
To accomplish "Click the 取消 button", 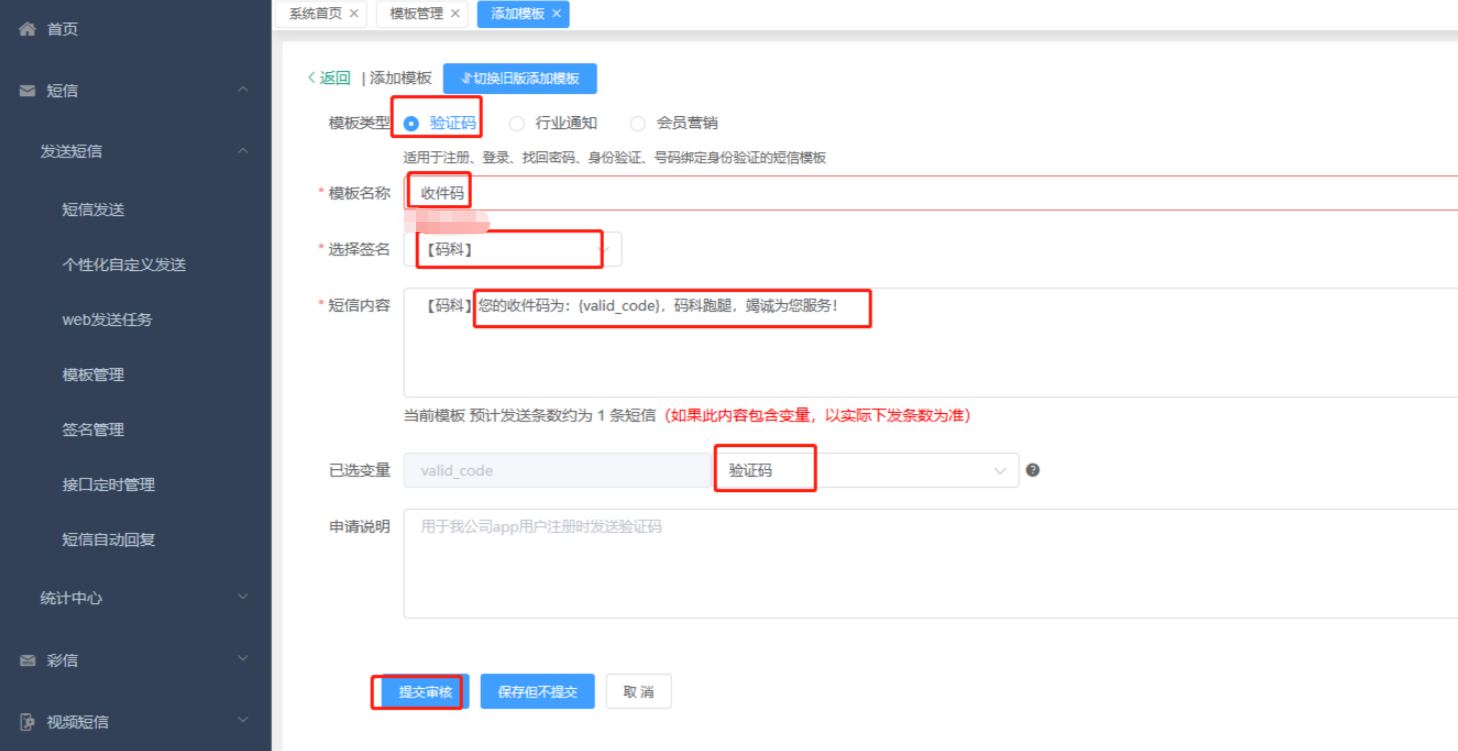I will [x=638, y=691].
